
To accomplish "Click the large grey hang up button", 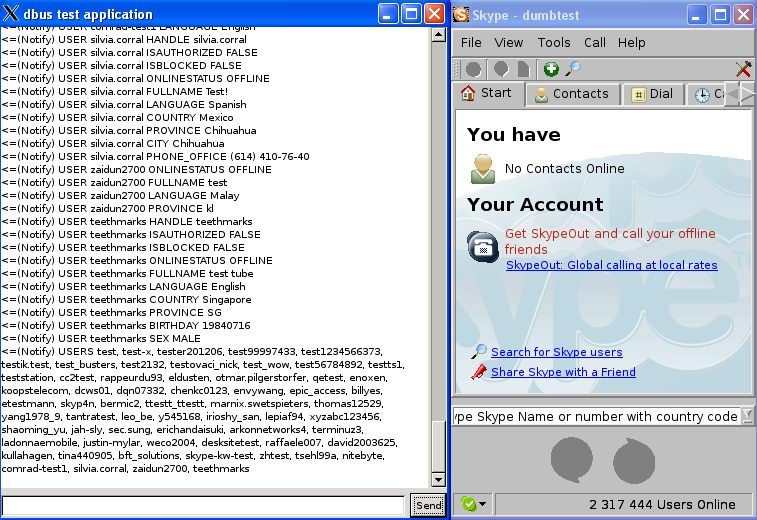I will 633,458.
